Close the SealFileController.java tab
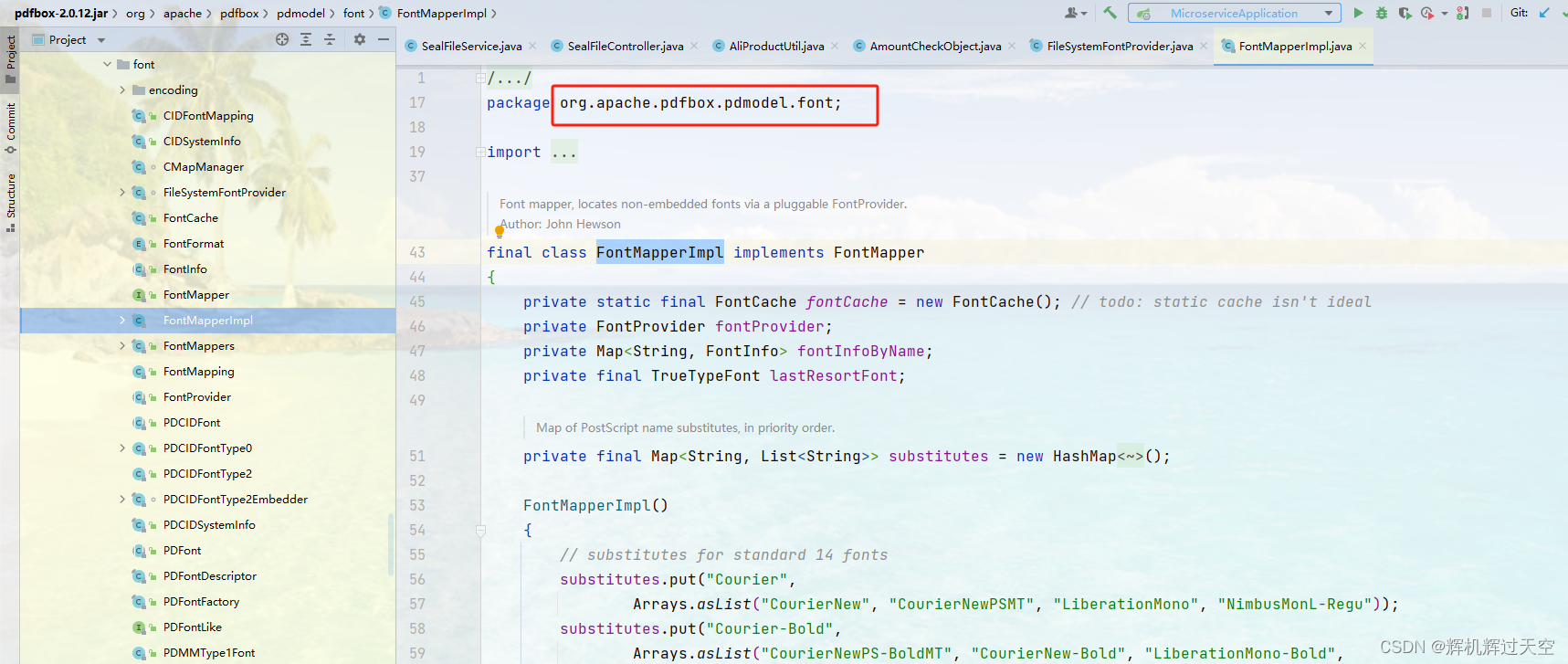Image resolution: width=1568 pixels, height=664 pixels. [694, 46]
